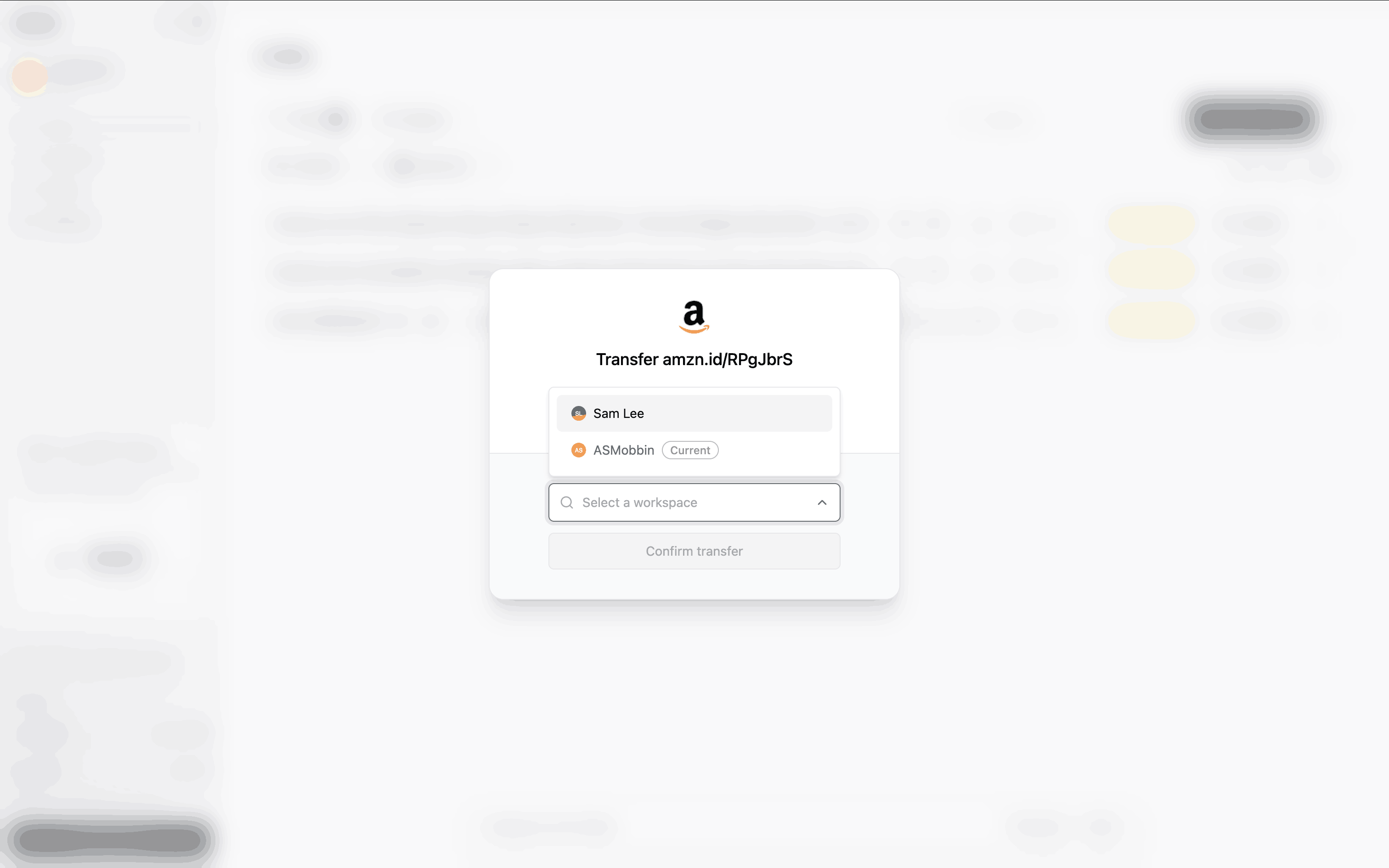Viewport: 1389px width, 868px height.
Task: Click the blurred page title at top
Action: pos(287,57)
